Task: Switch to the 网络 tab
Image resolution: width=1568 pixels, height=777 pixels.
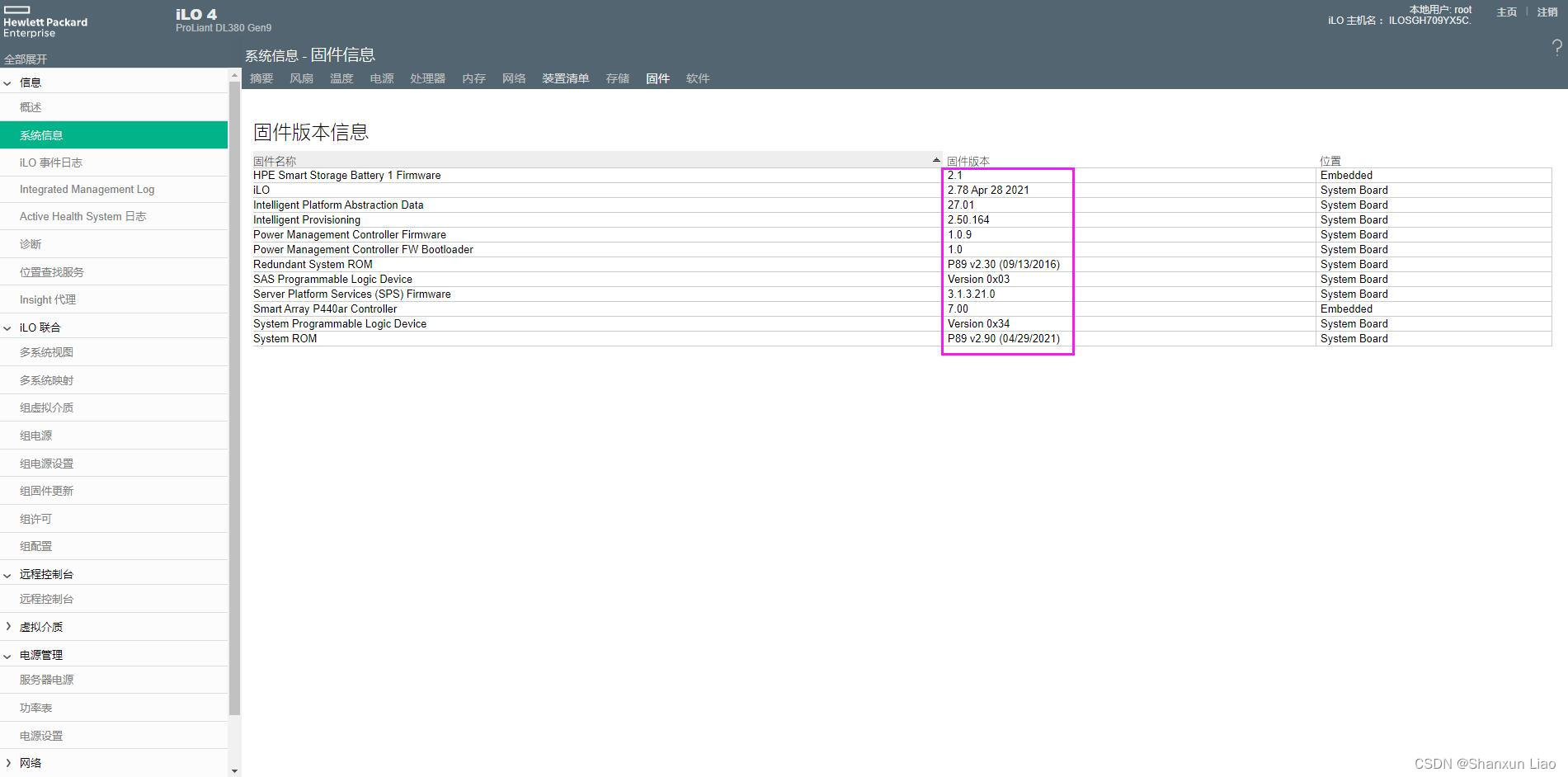Action: click(x=514, y=78)
